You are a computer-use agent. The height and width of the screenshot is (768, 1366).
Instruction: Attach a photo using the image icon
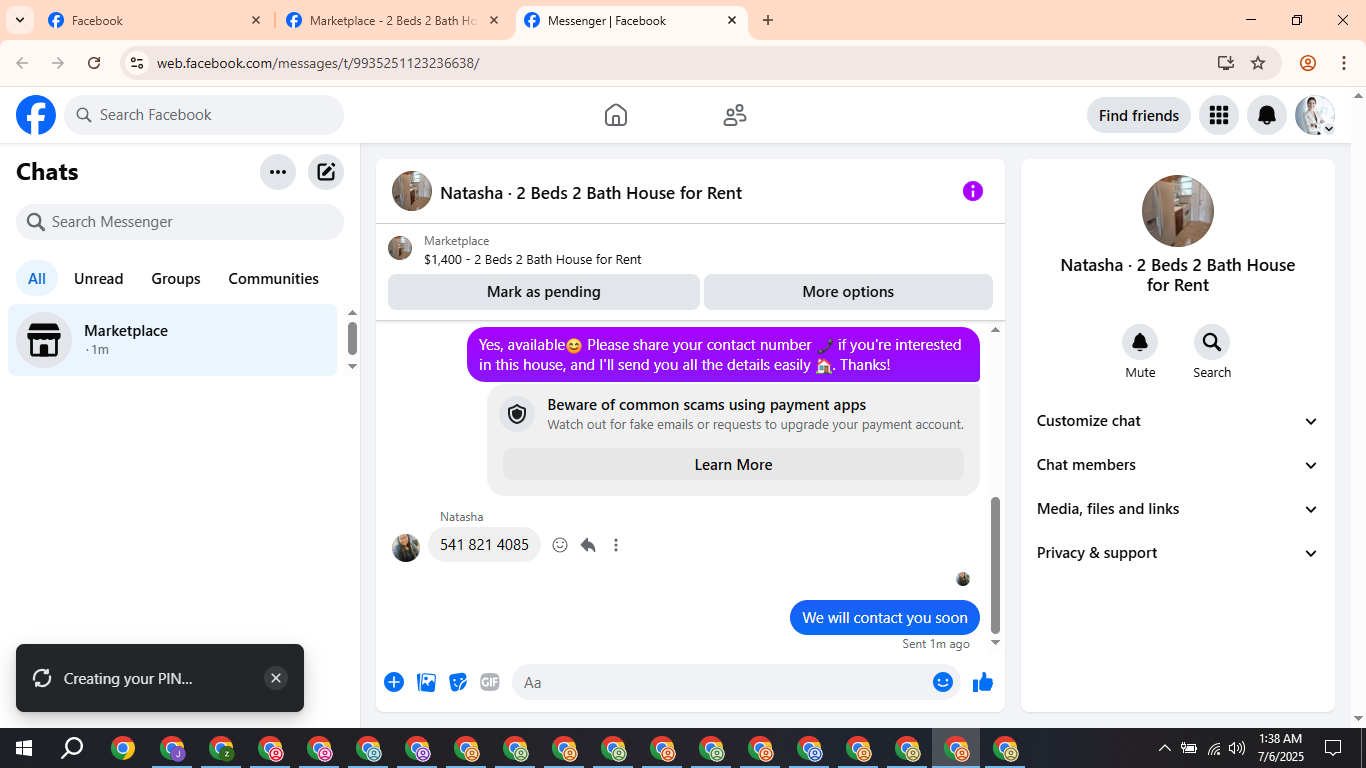(x=426, y=682)
